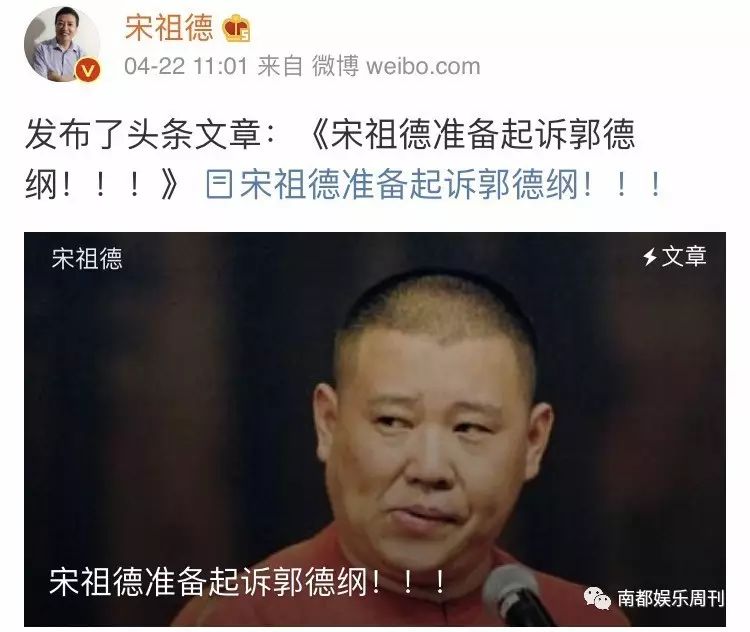Image resolution: width=750 pixels, height=632 pixels.
Task: Open the crown membership badge icon
Action: pyautogui.click(x=237, y=28)
